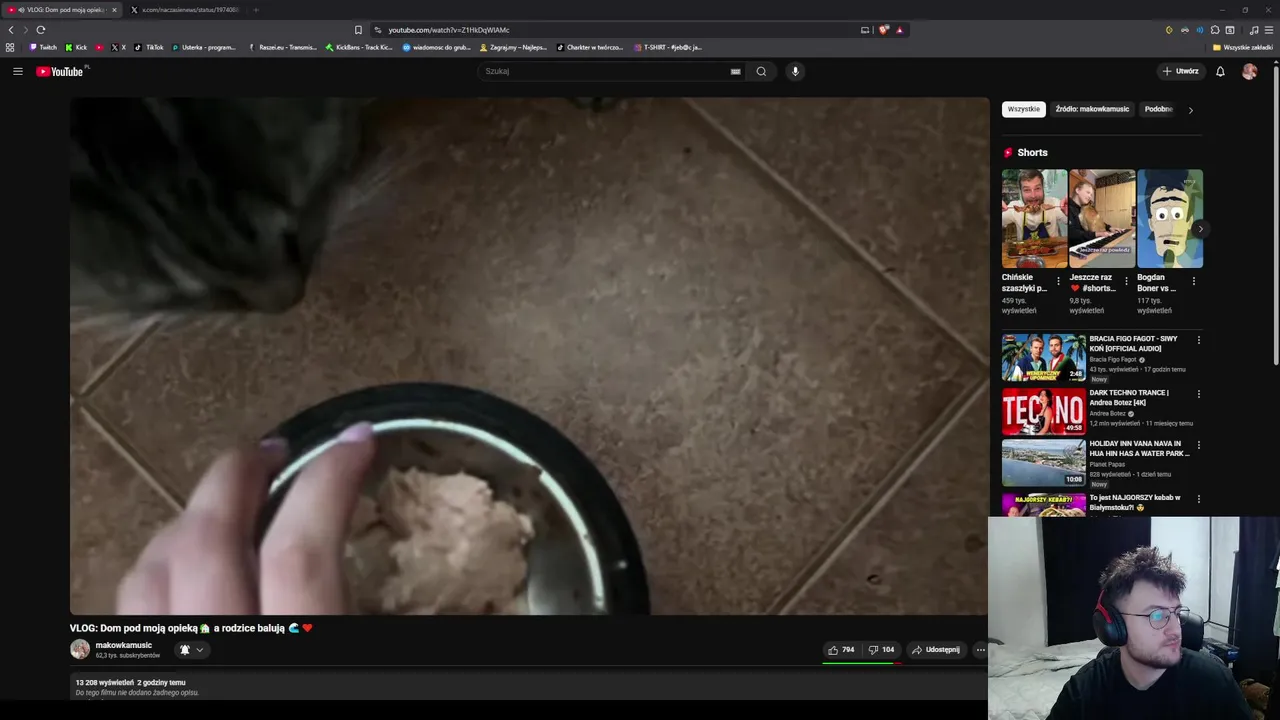1280x720 pixels.
Task: Dislike the video with thumbs down
Action: click(881, 650)
